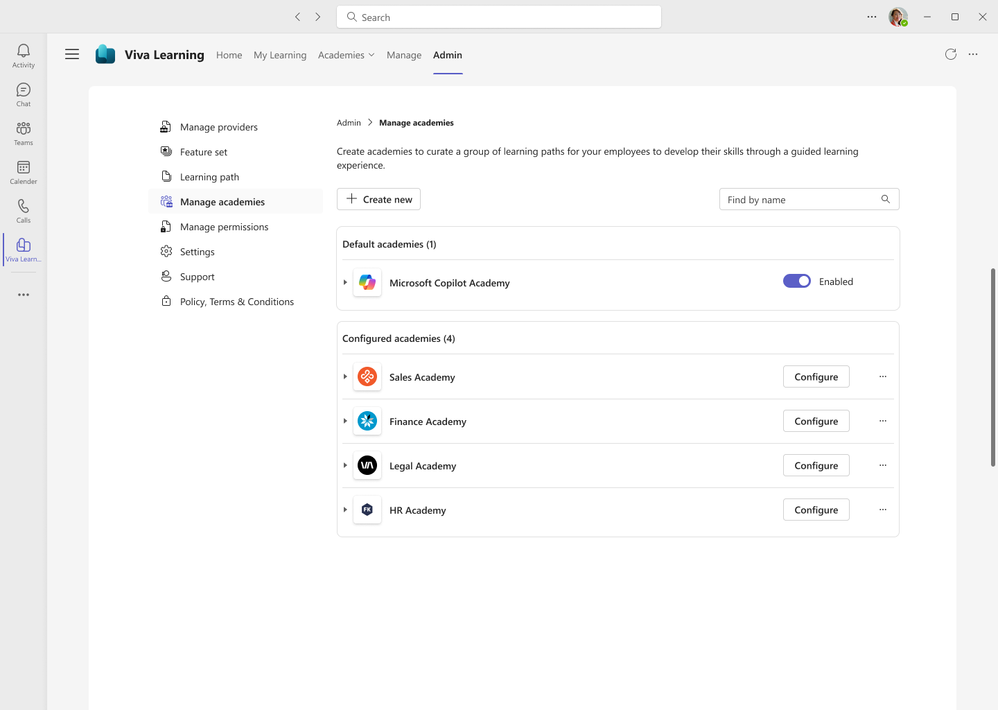Viewport: 998px width, 710px height.
Task: Click the Find by name search field
Action: point(800,199)
